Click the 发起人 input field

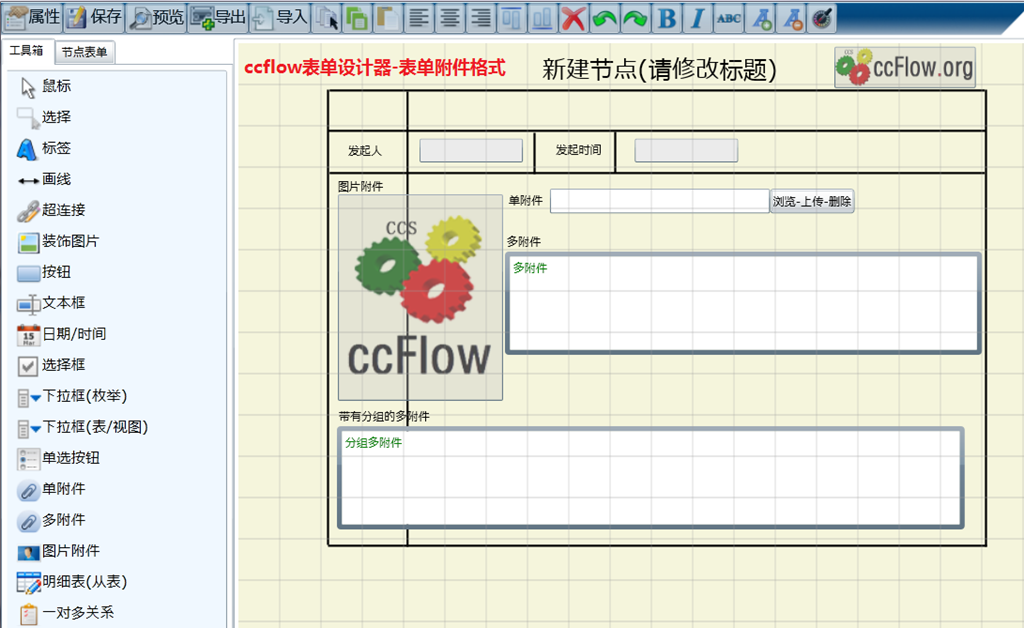471,150
